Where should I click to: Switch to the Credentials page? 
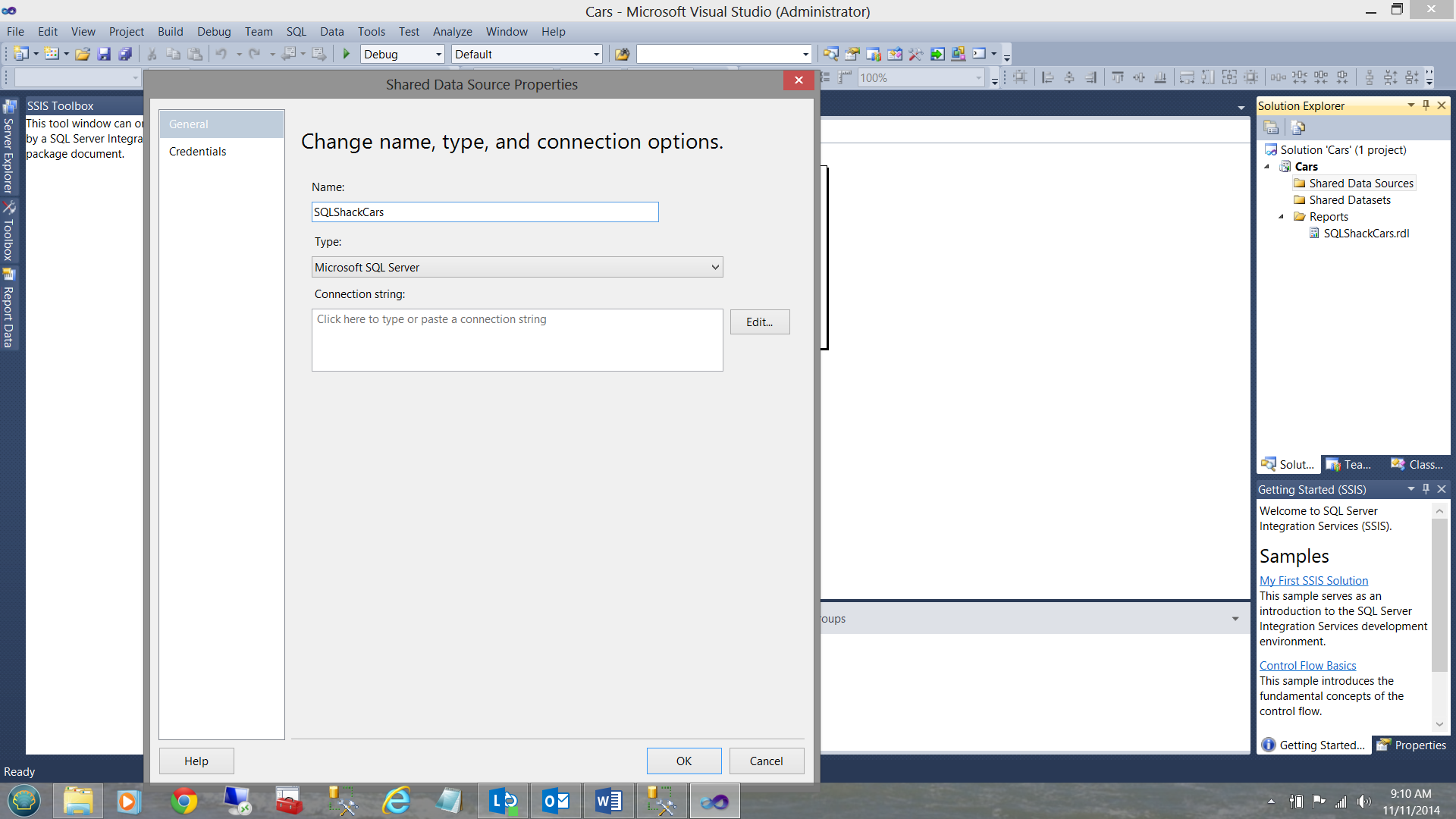pos(197,152)
